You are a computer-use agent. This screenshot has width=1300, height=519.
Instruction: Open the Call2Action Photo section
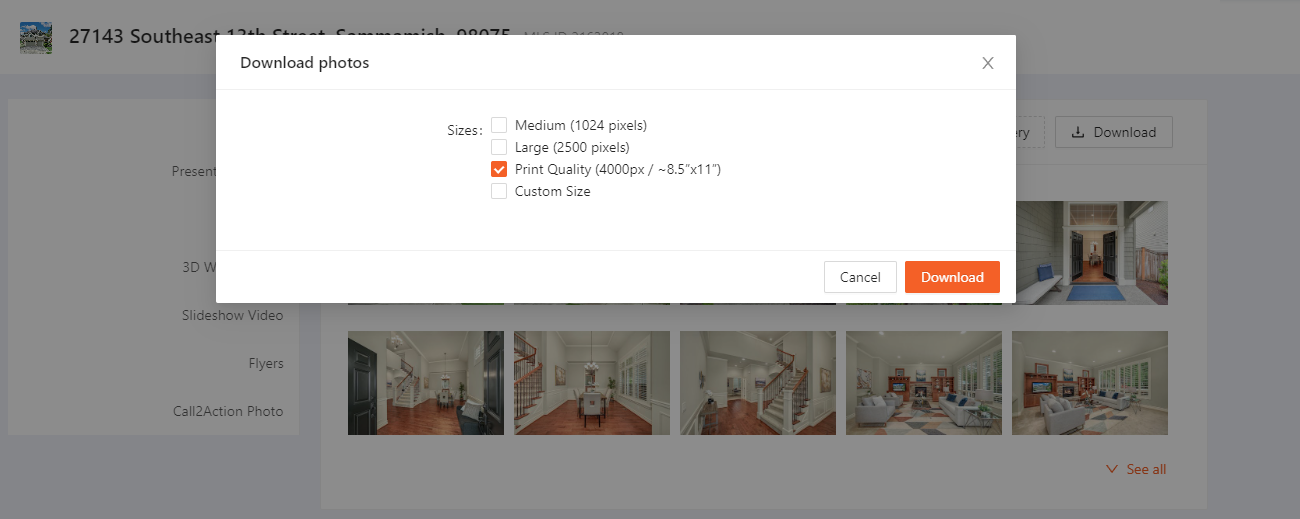click(x=228, y=411)
